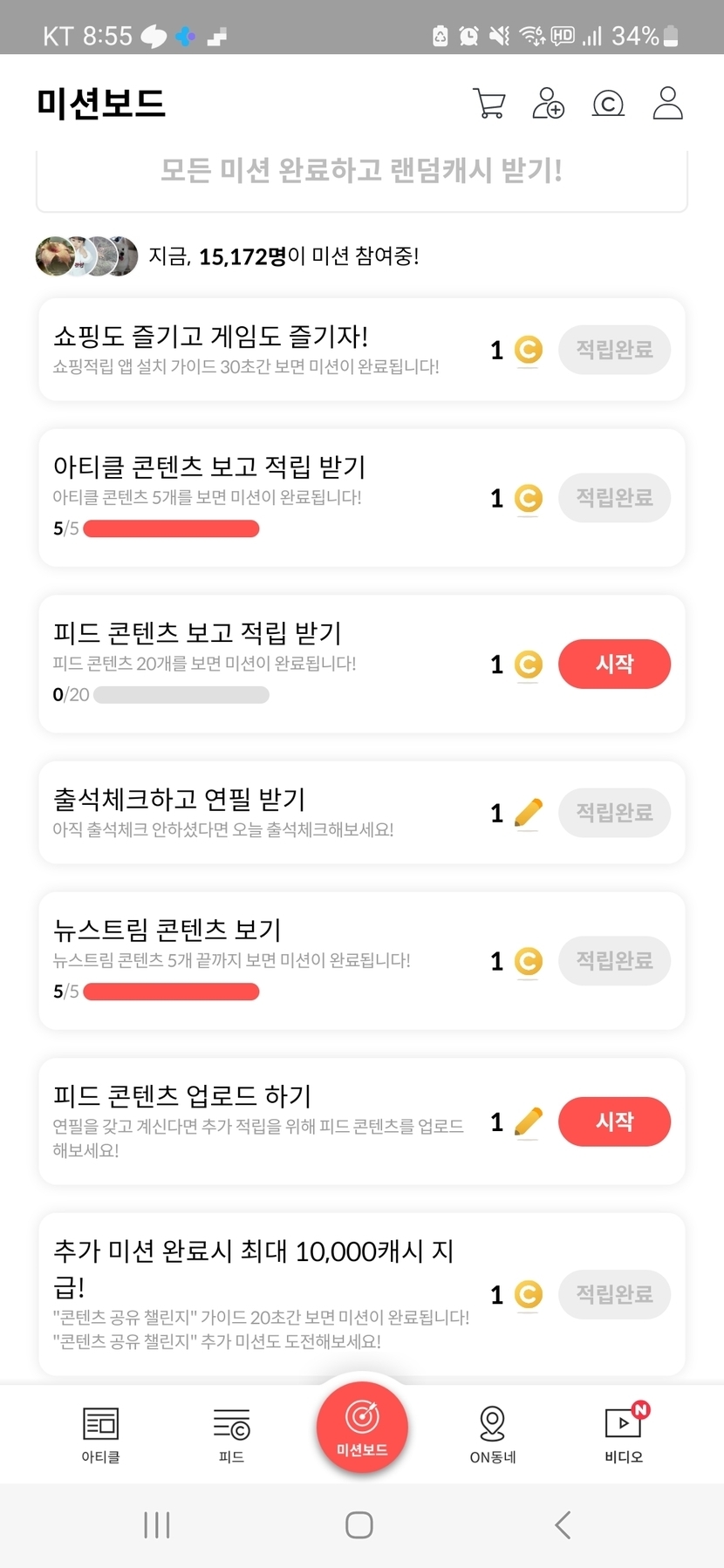Go to the 아티클 tab
The width and height of the screenshot is (724, 1568).
[100, 1435]
